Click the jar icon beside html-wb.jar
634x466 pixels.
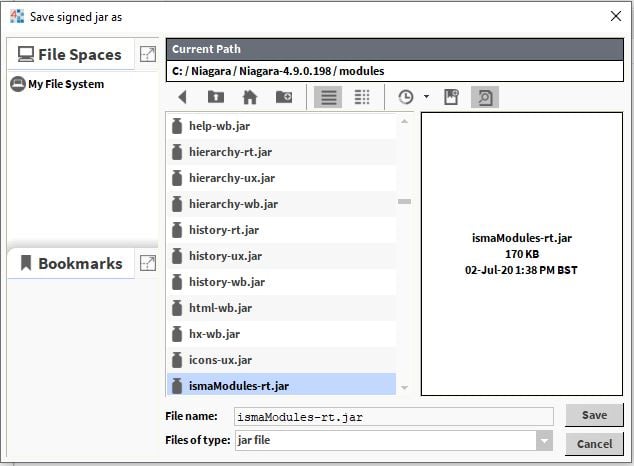click(177, 308)
